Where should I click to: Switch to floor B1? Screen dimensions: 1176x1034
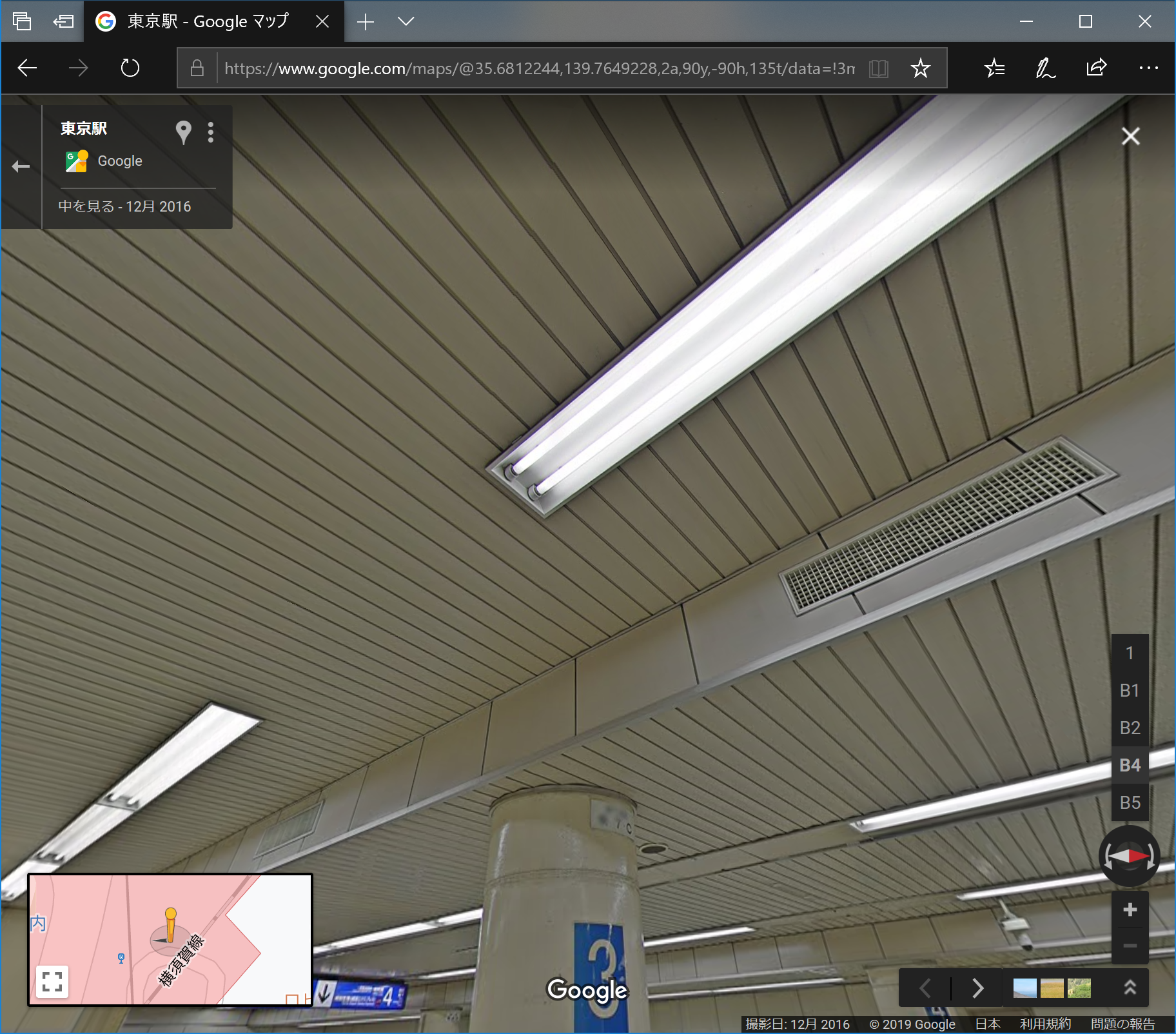pyautogui.click(x=1130, y=690)
